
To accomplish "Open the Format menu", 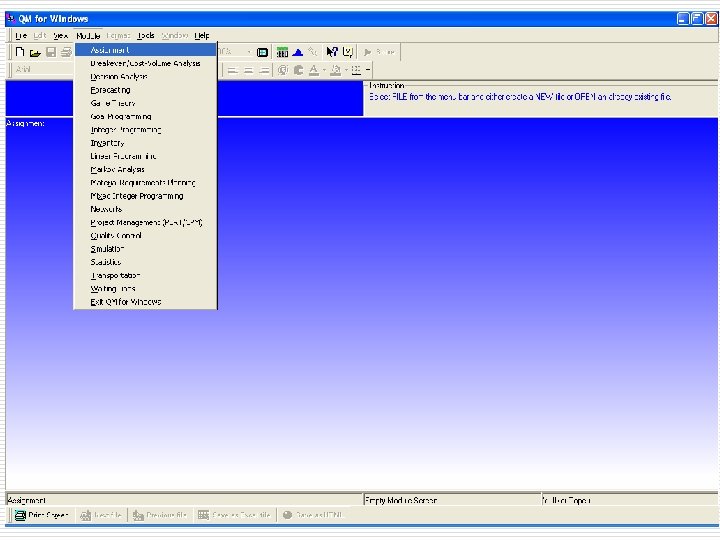I will (x=118, y=36).
